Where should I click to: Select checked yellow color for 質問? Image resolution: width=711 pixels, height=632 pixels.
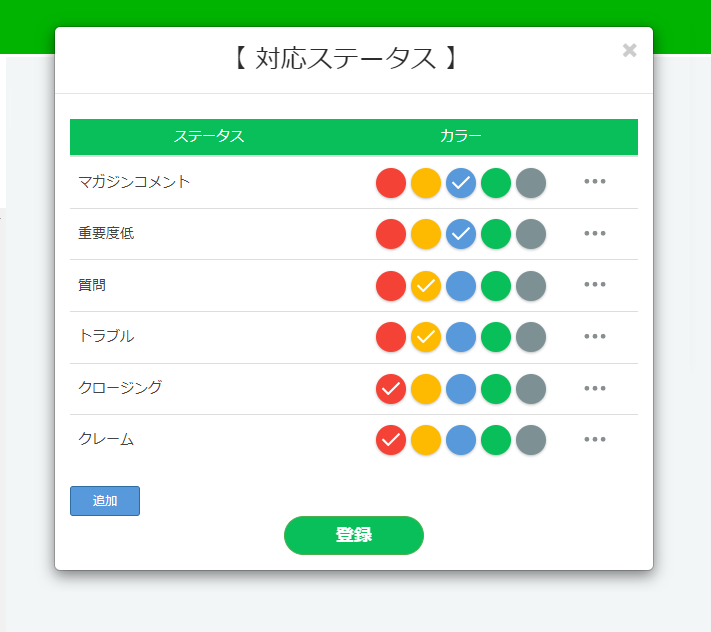pyautogui.click(x=426, y=286)
